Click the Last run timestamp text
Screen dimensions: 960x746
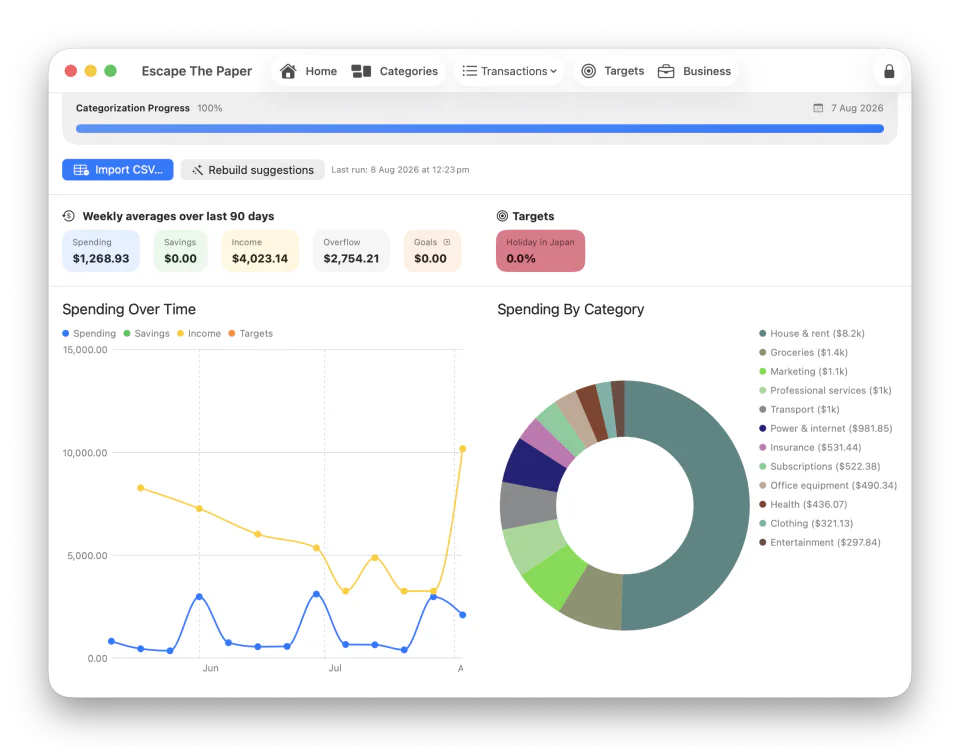pyautogui.click(x=400, y=170)
